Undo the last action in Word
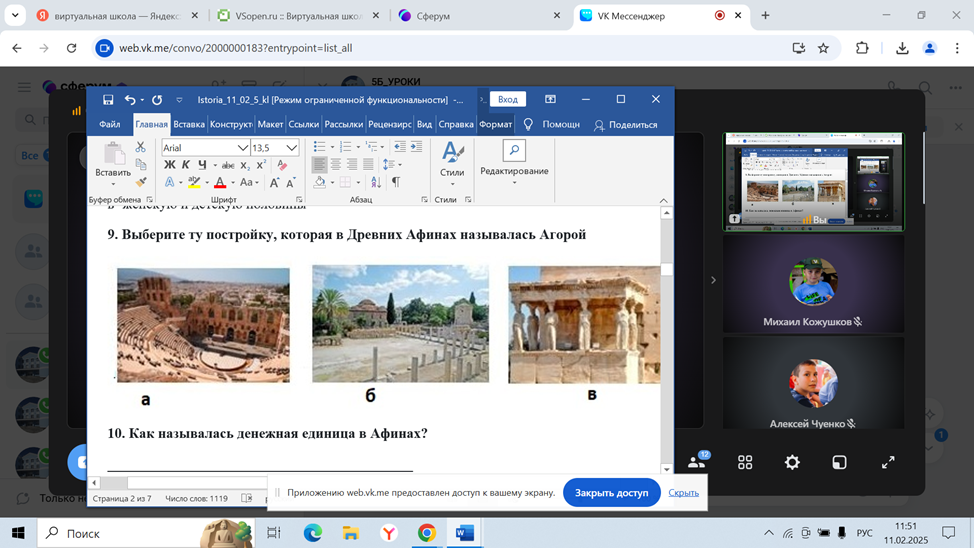This screenshot has width=974, height=548. (x=130, y=99)
